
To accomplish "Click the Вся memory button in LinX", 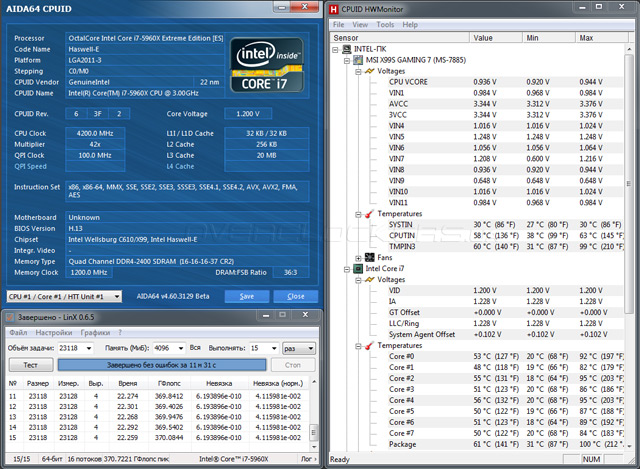I will click(195, 348).
